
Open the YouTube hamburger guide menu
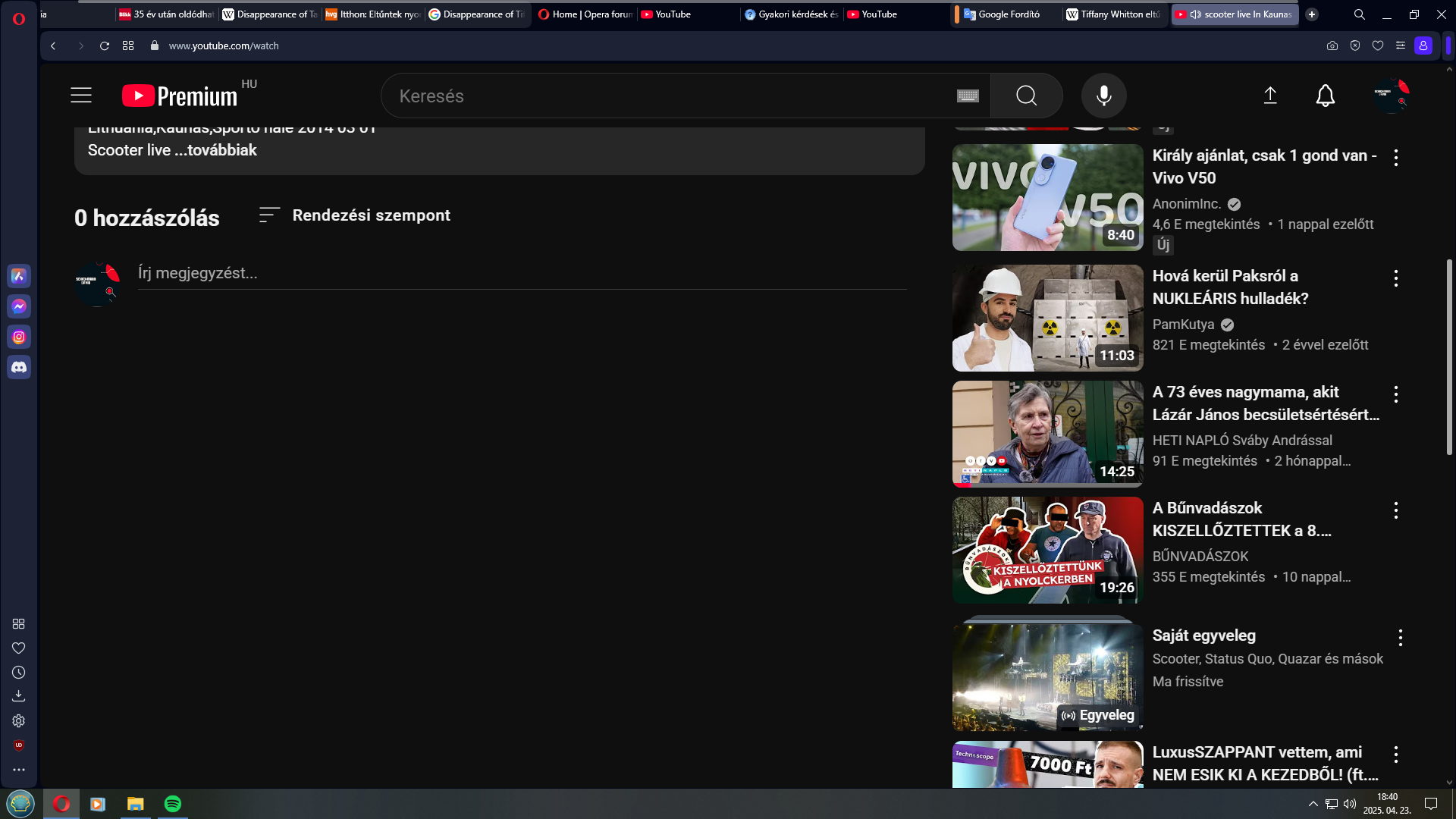(x=81, y=96)
